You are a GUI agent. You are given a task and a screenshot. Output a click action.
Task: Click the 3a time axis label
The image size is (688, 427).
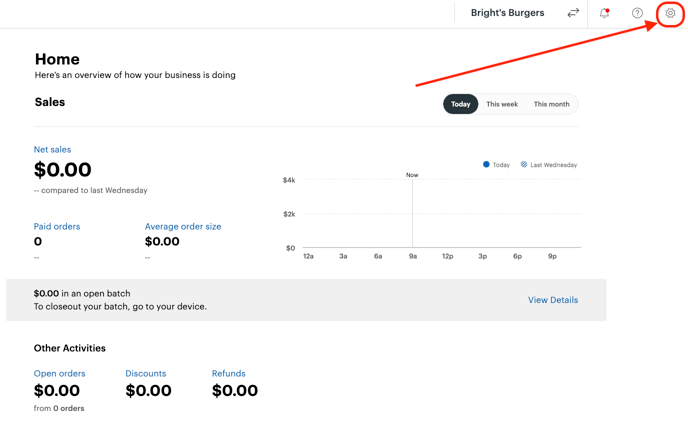tap(343, 256)
